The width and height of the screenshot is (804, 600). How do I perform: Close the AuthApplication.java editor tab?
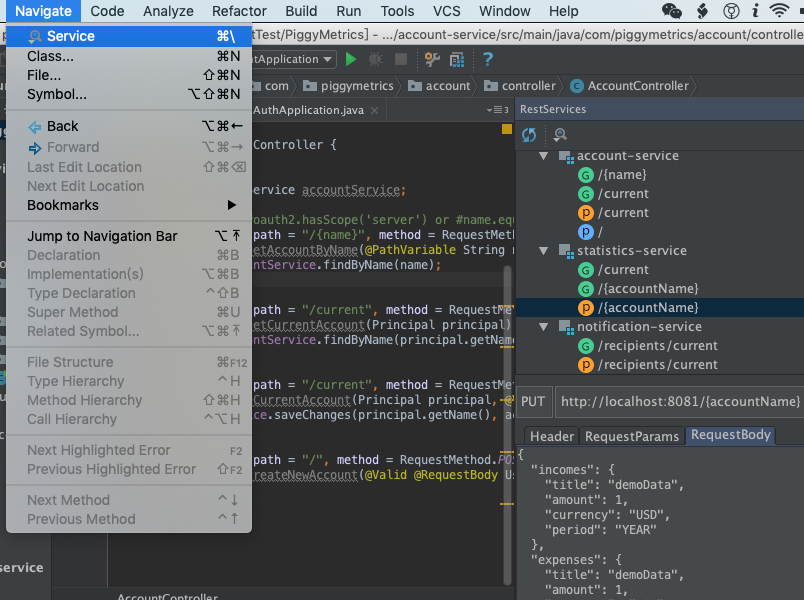pyautogui.click(x=375, y=110)
